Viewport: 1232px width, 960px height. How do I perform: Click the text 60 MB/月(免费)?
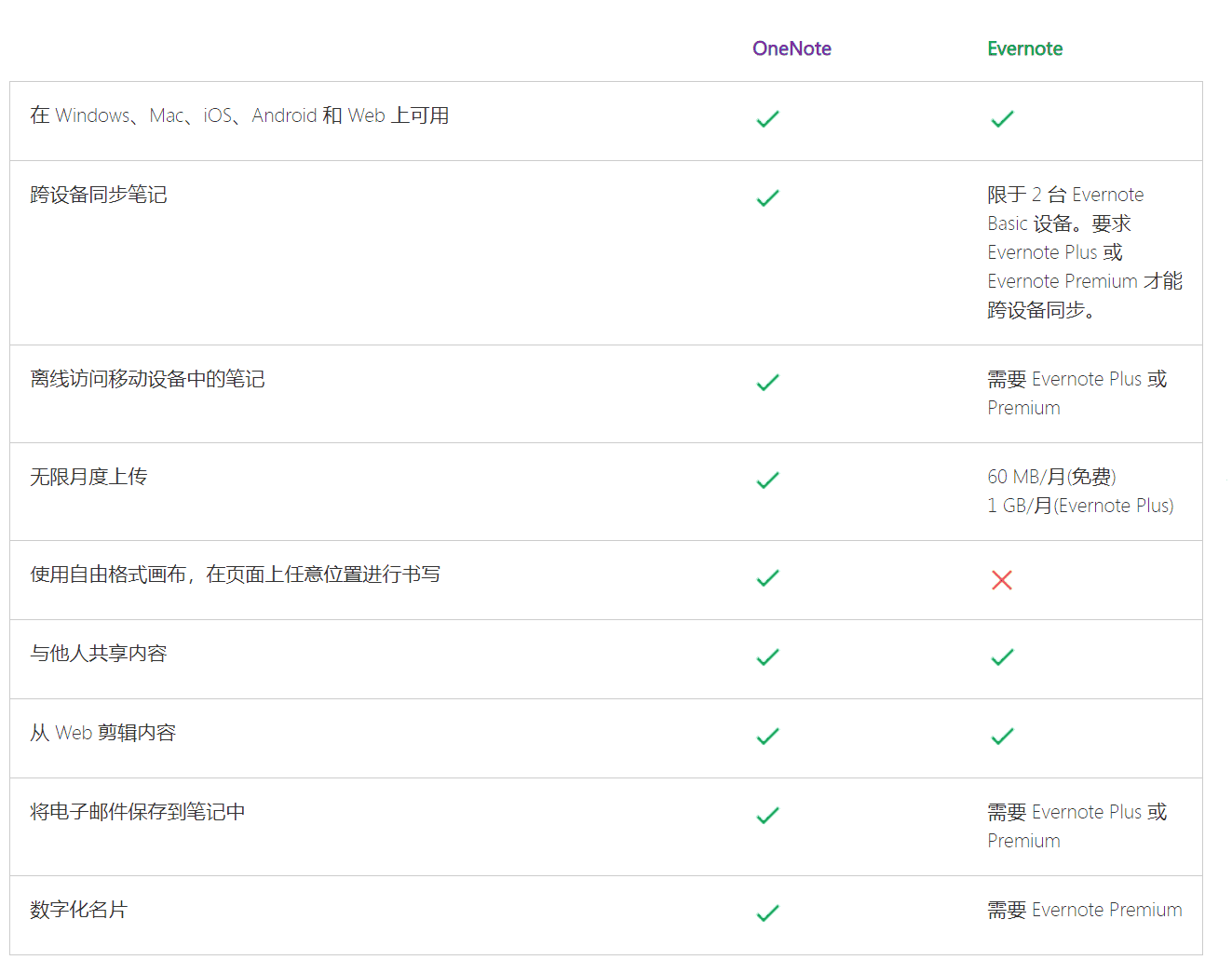point(1051,477)
